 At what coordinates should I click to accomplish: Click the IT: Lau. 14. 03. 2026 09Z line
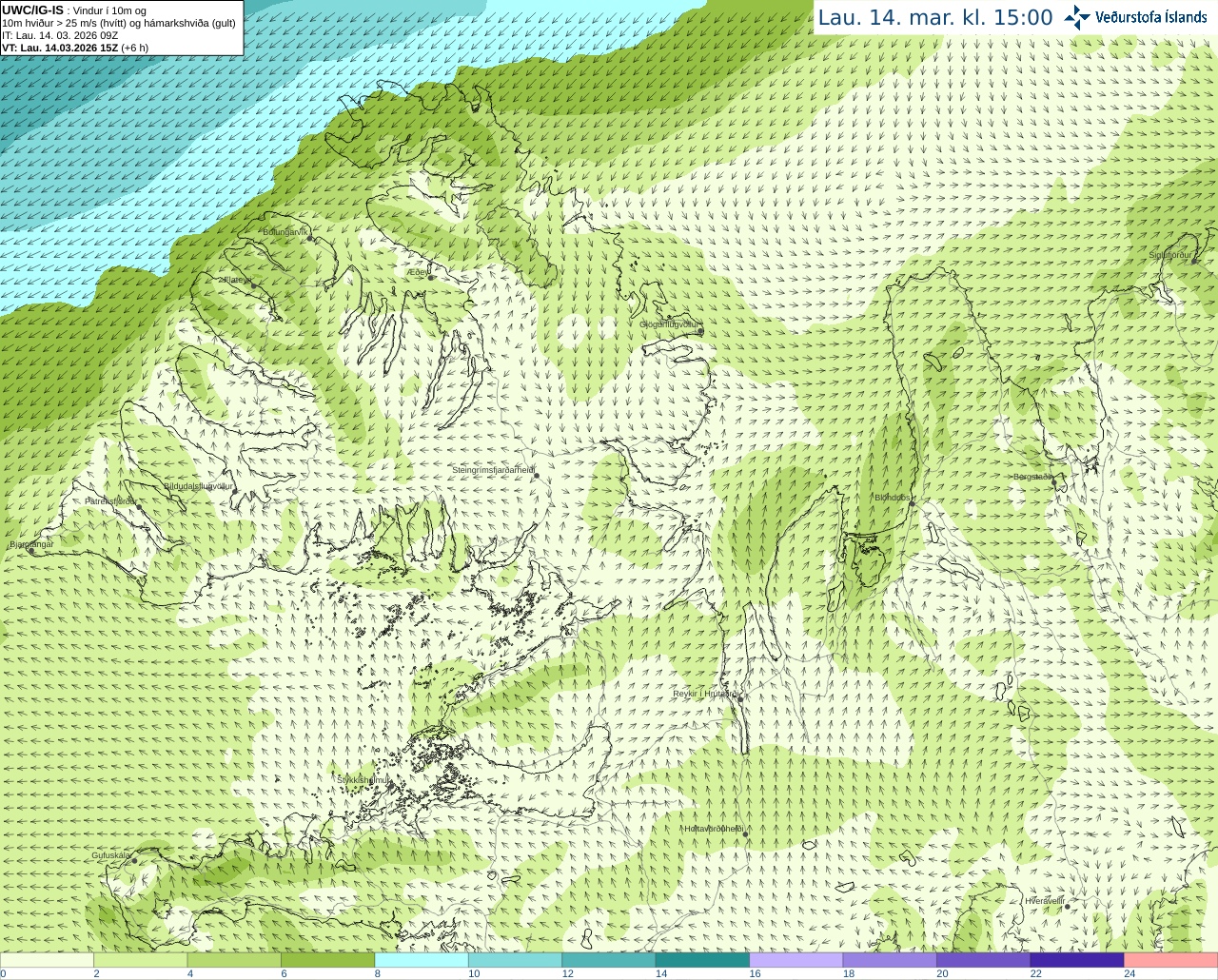[60, 35]
